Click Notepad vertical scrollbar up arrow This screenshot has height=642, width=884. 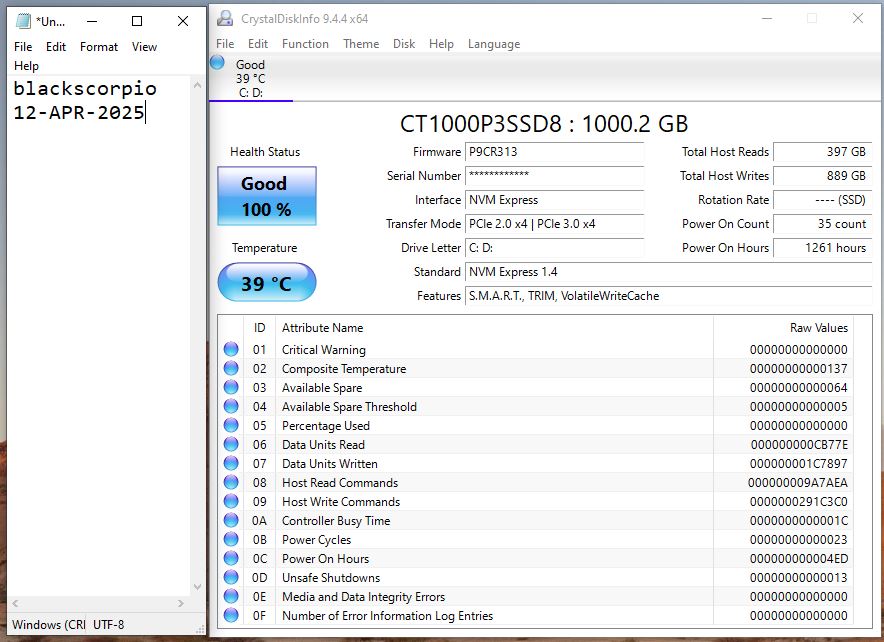click(197, 85)
